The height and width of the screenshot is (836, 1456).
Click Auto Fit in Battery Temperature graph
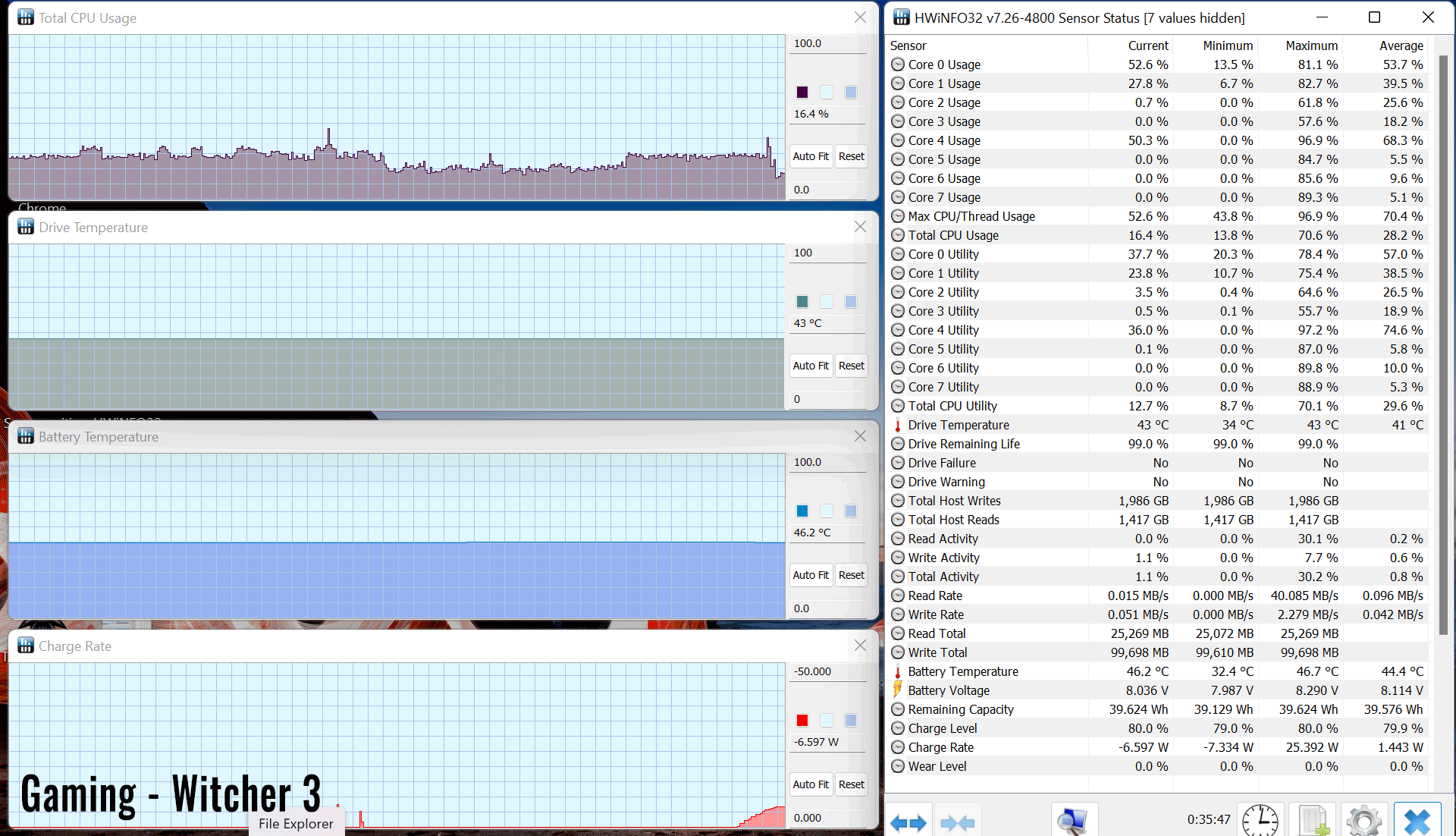pos(811,575)
